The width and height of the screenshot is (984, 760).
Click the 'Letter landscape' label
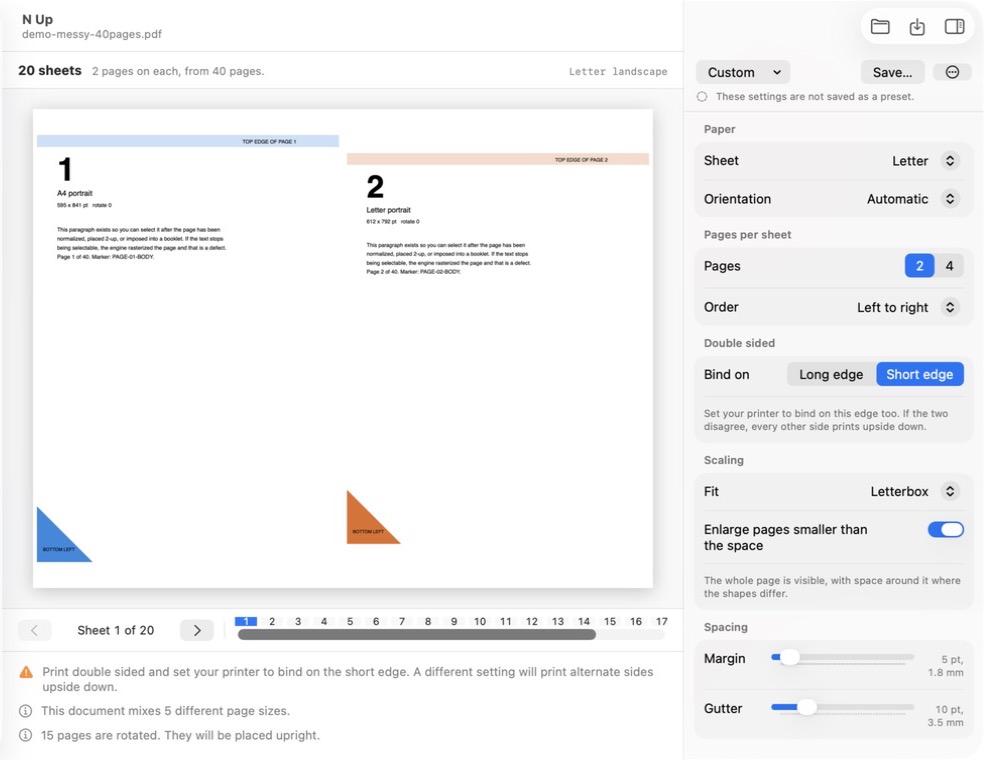coord(618,72)
